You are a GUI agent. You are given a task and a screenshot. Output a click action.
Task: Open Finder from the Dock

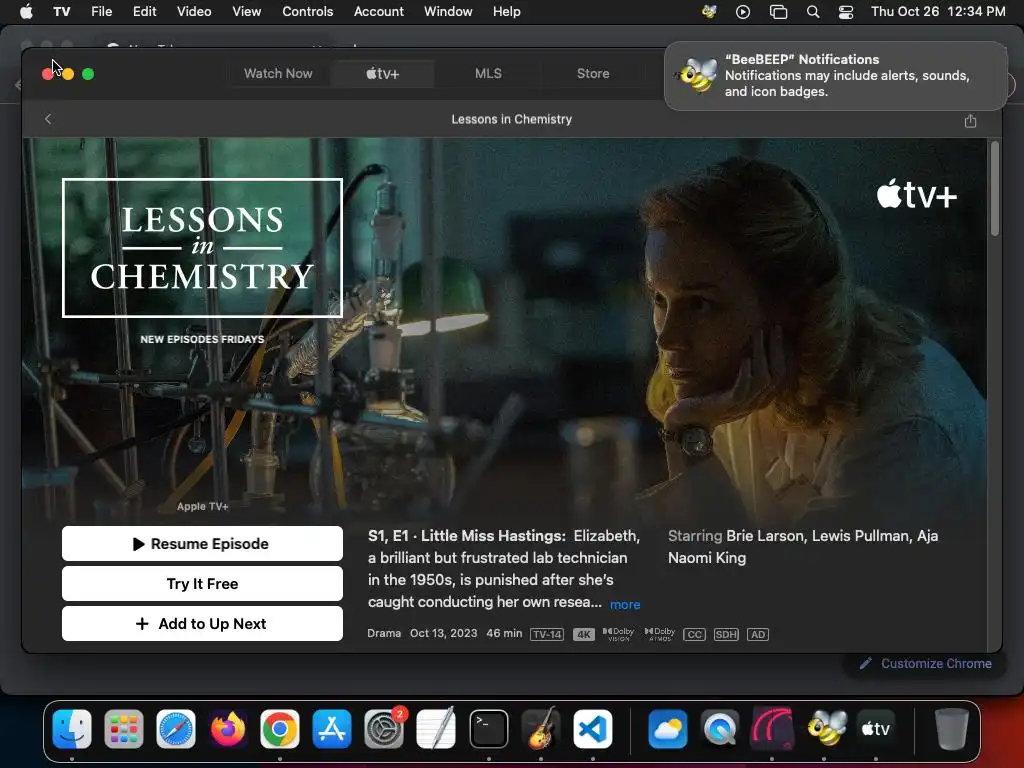click(x=72, y=729)
